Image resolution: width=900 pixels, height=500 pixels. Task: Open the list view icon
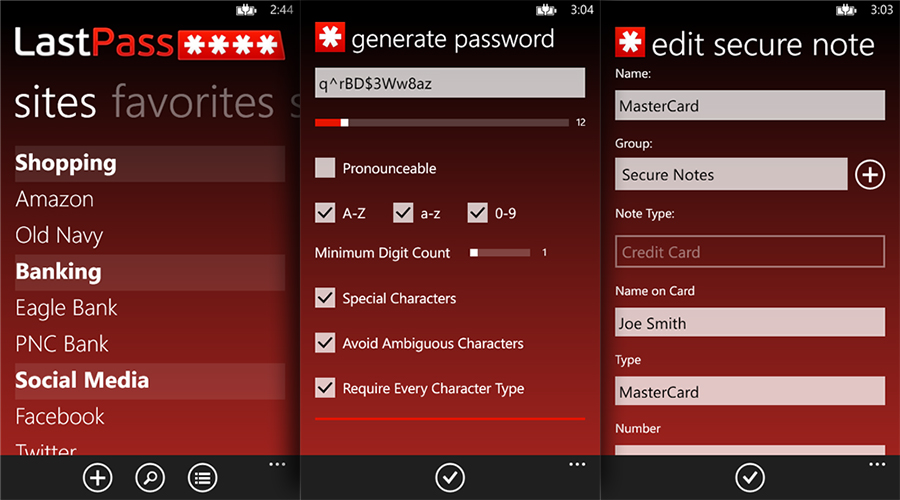coord(202,478)
